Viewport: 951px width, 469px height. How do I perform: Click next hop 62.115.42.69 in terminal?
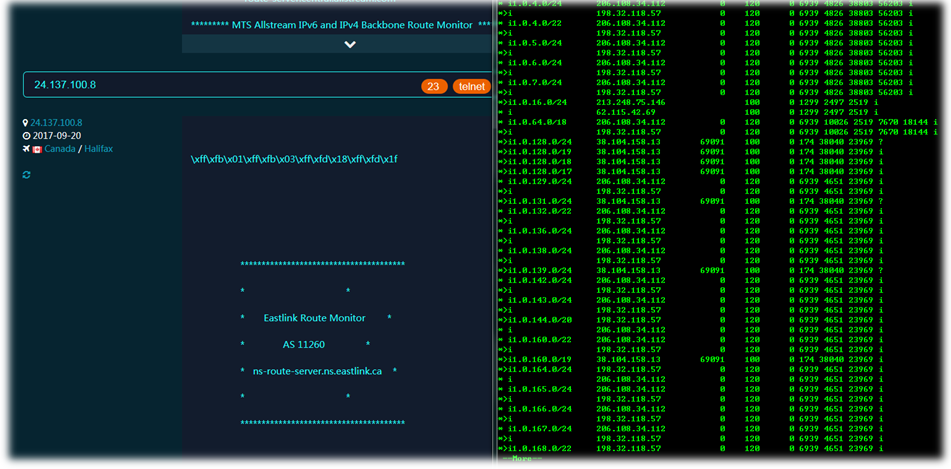pyautogui.click(x=626, y=112)
